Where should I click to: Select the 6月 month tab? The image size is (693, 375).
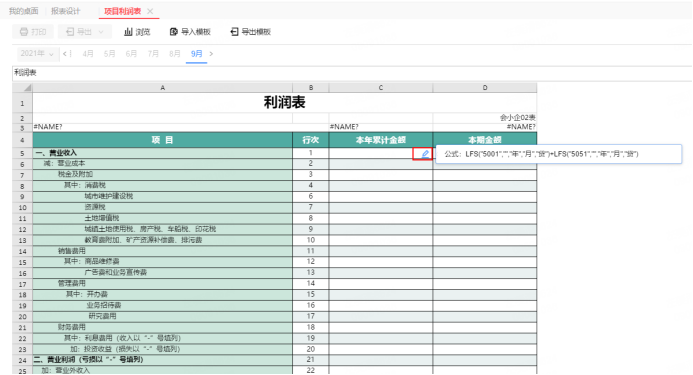pyautogui.click(x=131, y=54)
